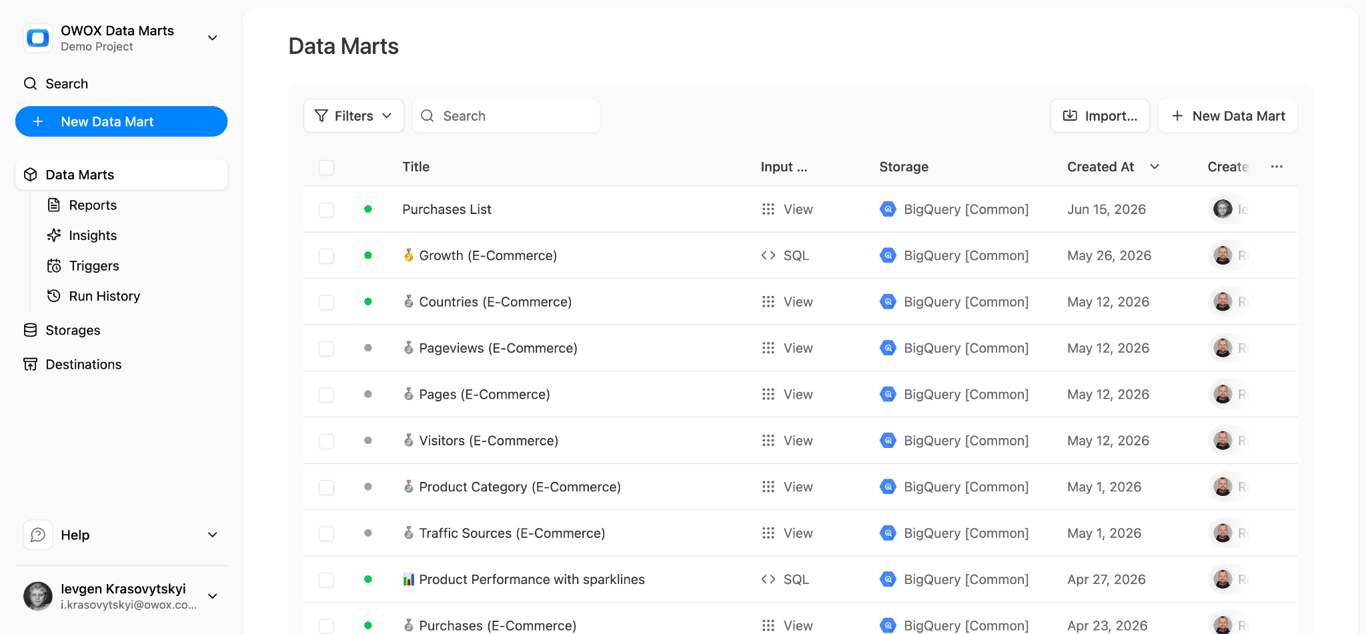Click the BigQuery icon in Purchases List row

coord(888,209)
